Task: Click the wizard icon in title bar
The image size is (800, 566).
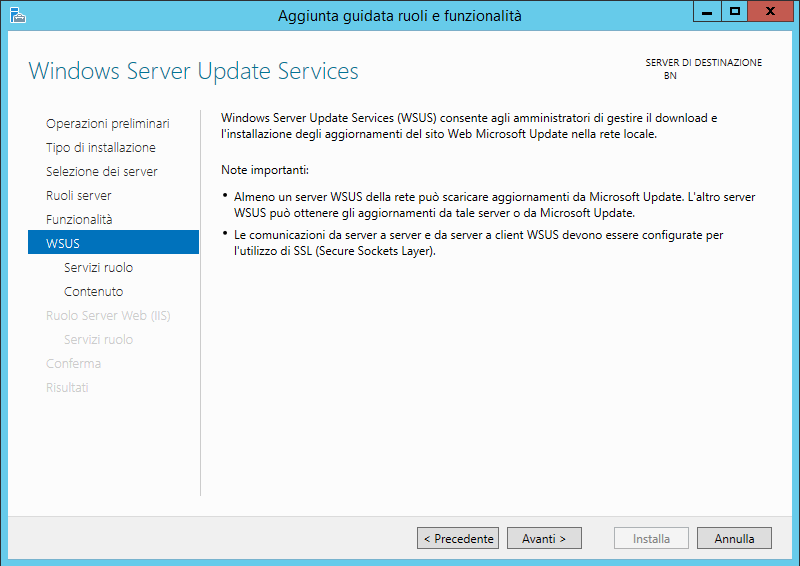Action: coord(17,15)
